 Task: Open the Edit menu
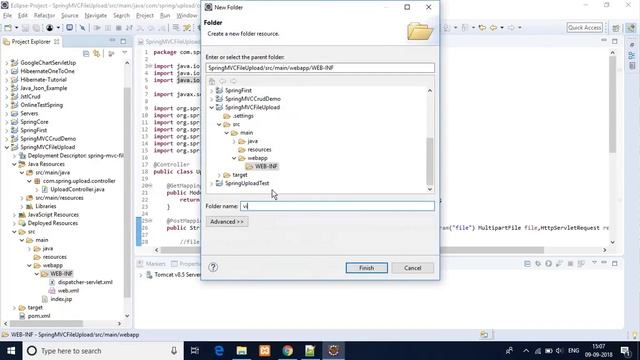[23, 16]
